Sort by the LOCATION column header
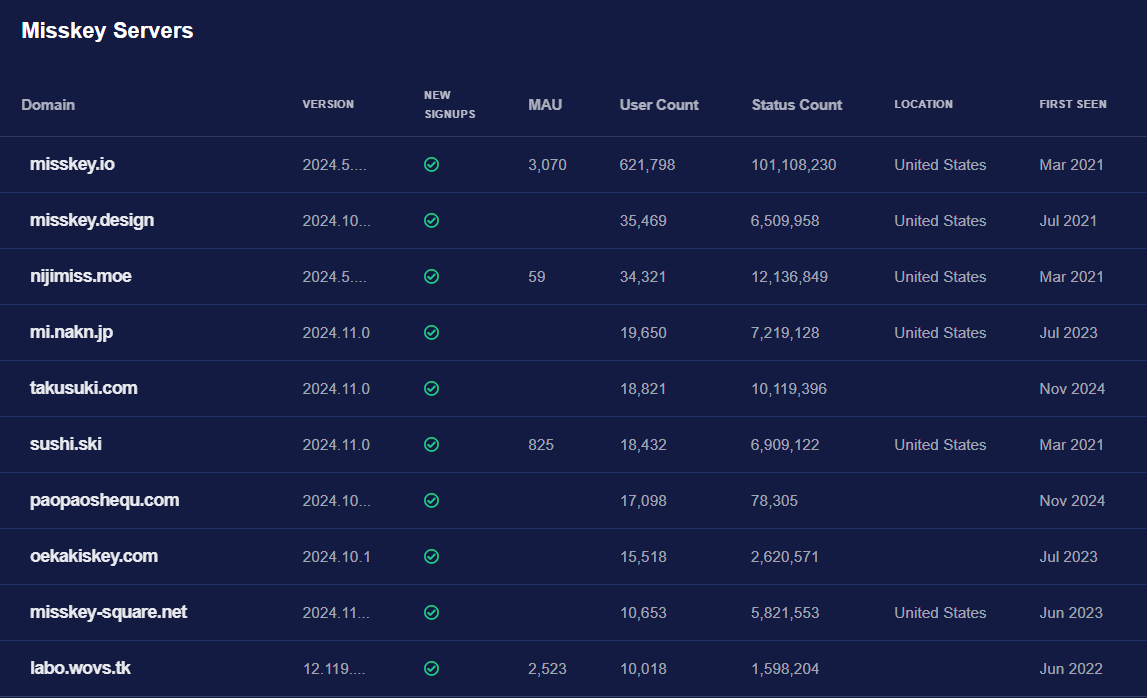The image size is (1147, 698). coord(924,104)
